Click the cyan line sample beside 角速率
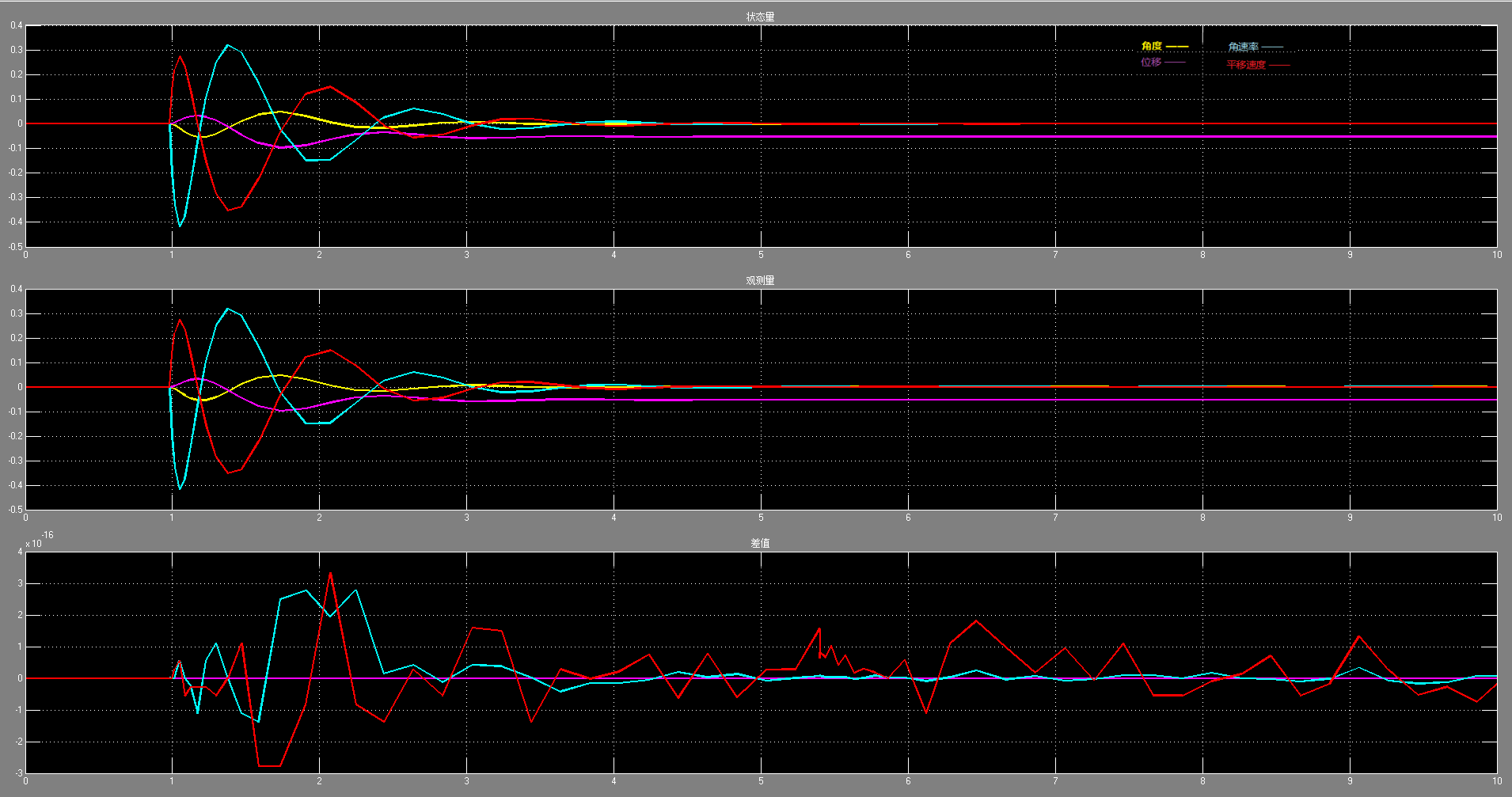The width and height of the screenshot is (1512, 797). [1272, 47]
